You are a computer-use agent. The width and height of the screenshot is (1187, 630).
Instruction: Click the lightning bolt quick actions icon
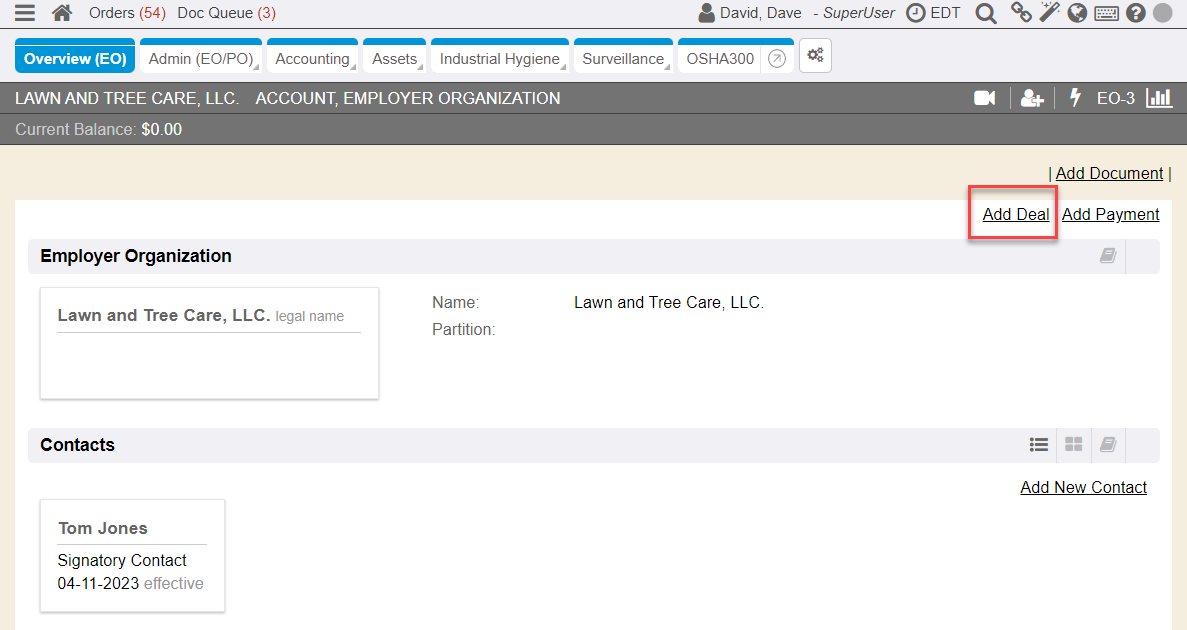(1076, 98)
